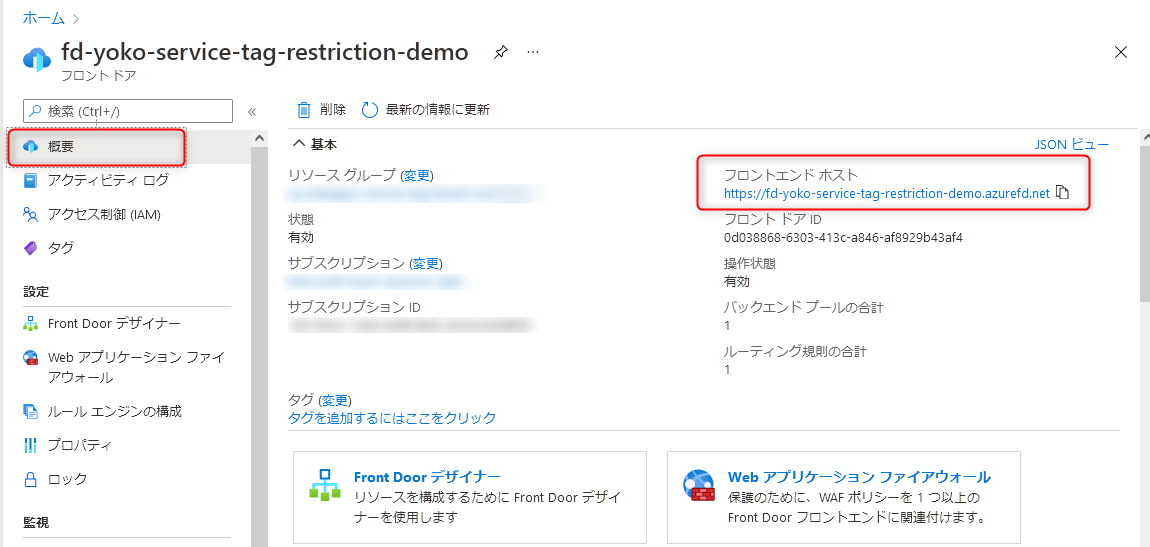Open the Front Door デザイナー card title
The height and width of the screenshot is (547, 1150).
click(x=427, y=477)
